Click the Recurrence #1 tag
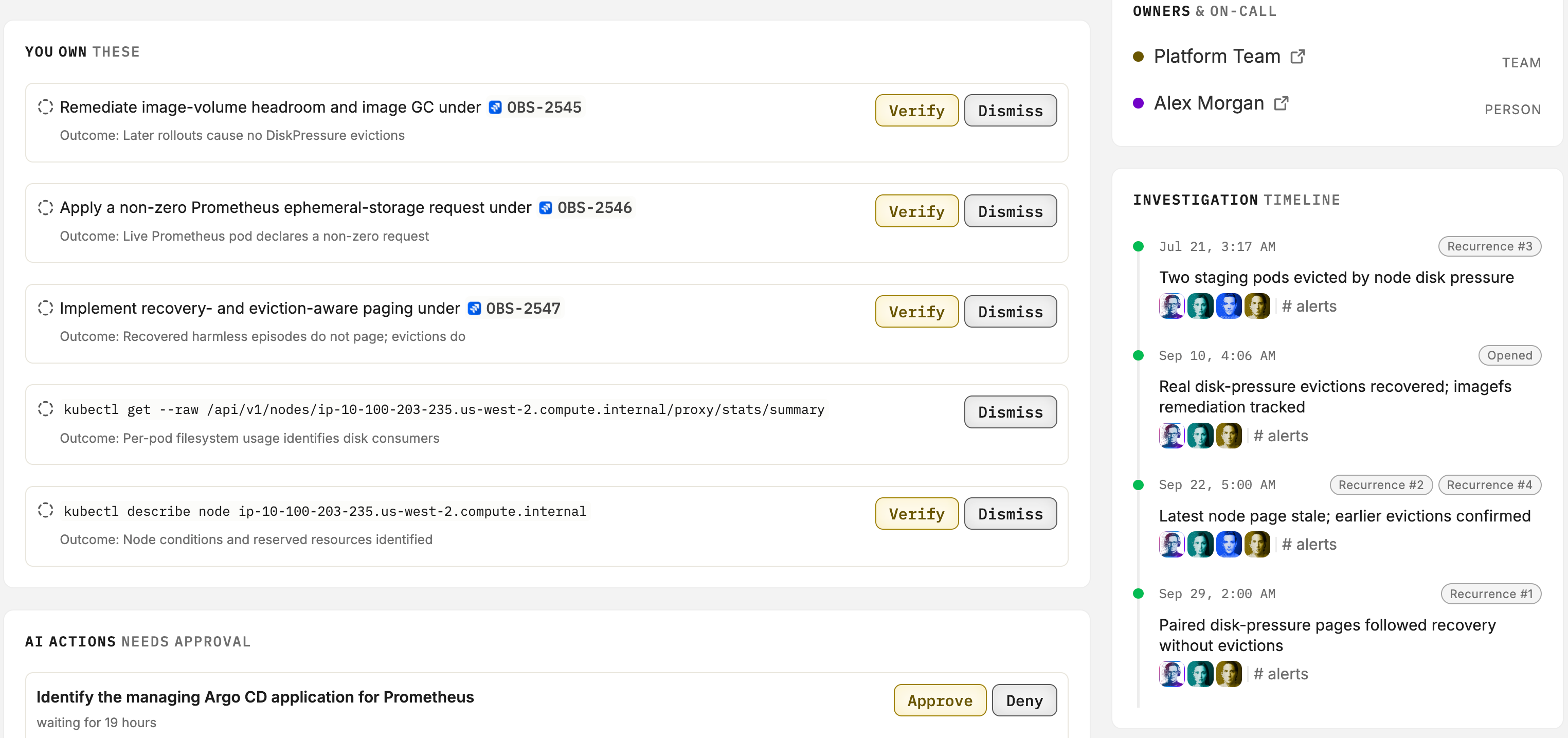 1491,595
